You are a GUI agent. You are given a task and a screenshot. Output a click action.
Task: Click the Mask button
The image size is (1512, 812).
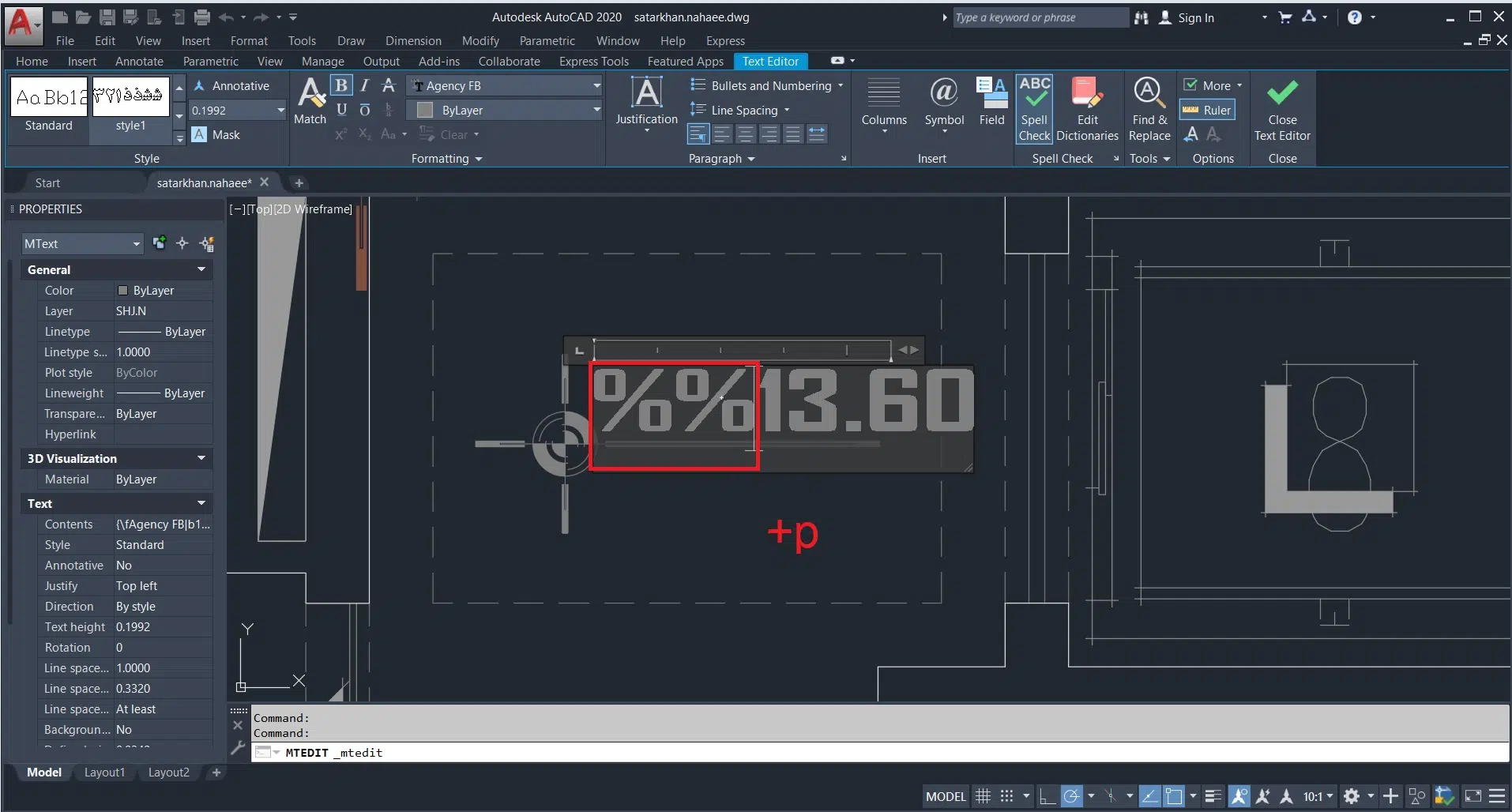pos(216,135)
